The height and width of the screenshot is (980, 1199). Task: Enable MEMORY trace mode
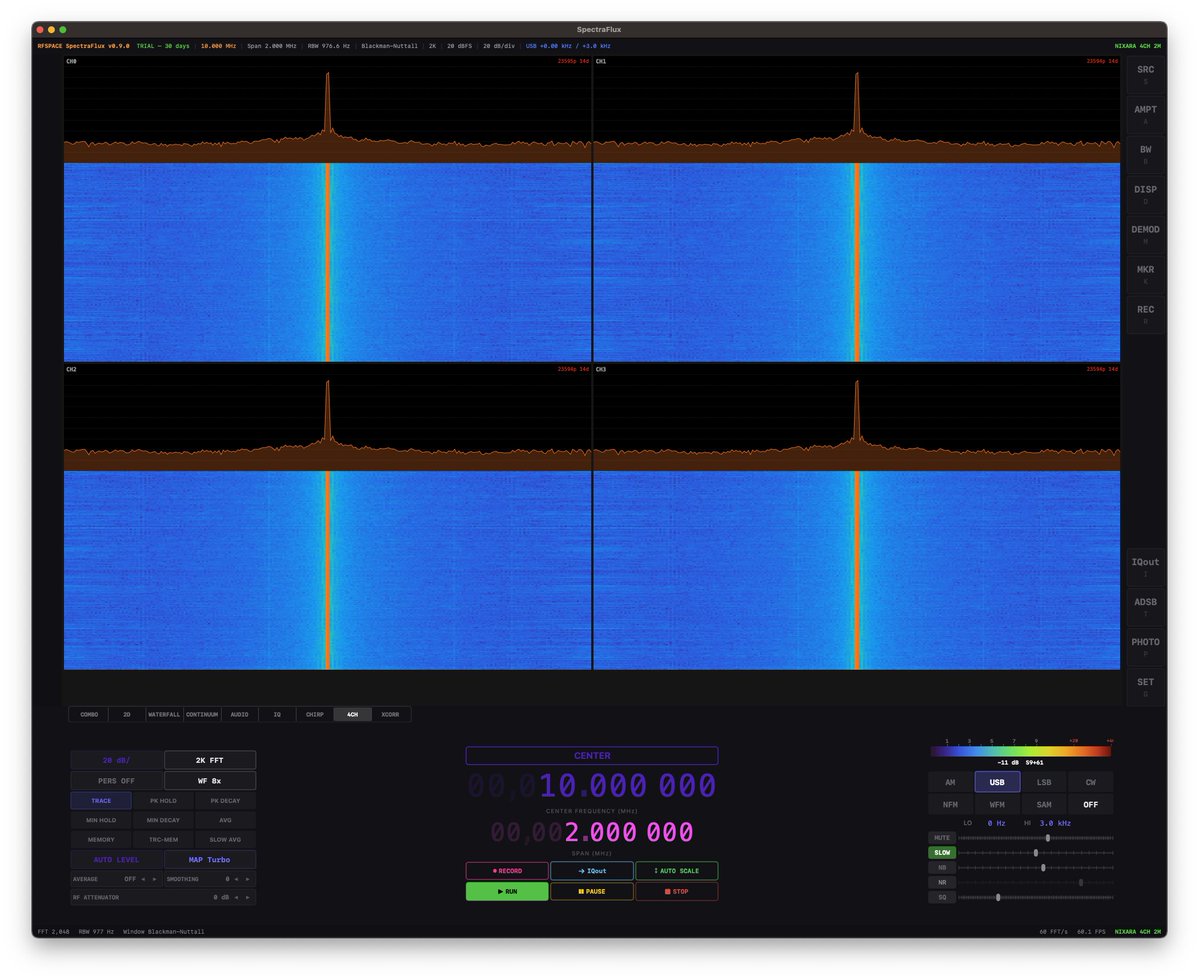click(101, 839)
